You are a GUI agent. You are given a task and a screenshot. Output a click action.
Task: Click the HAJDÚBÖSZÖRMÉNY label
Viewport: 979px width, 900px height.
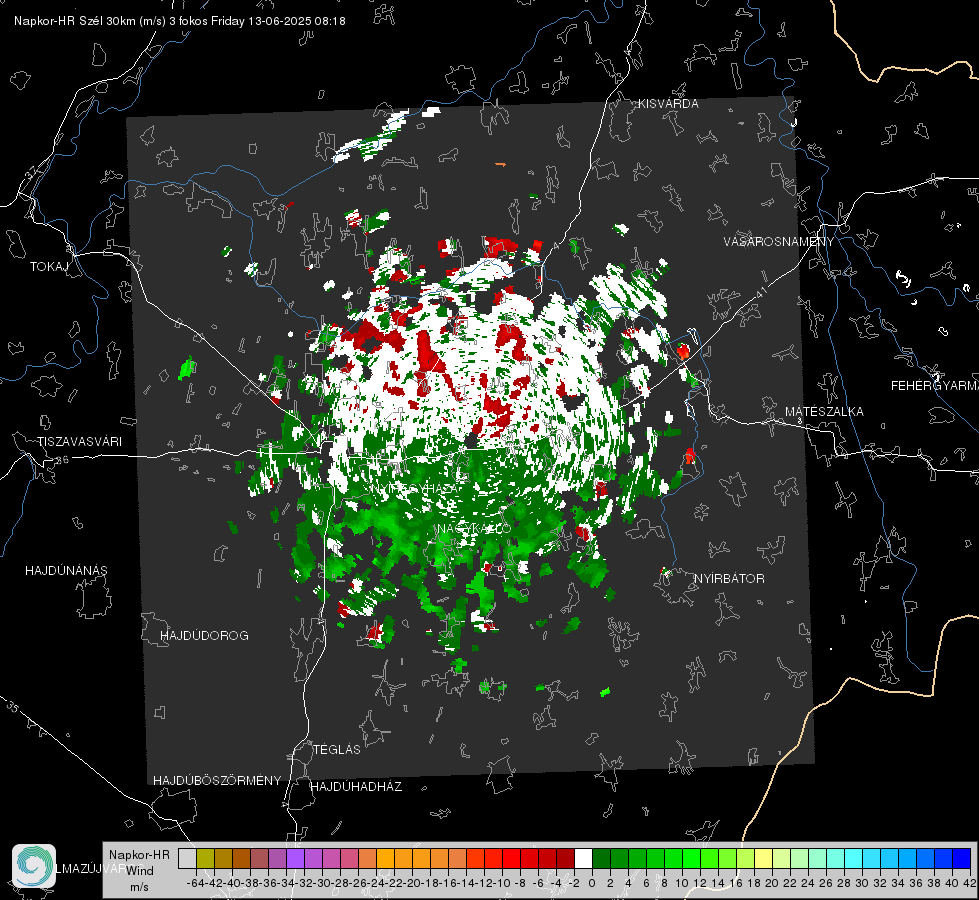[217, 780]
